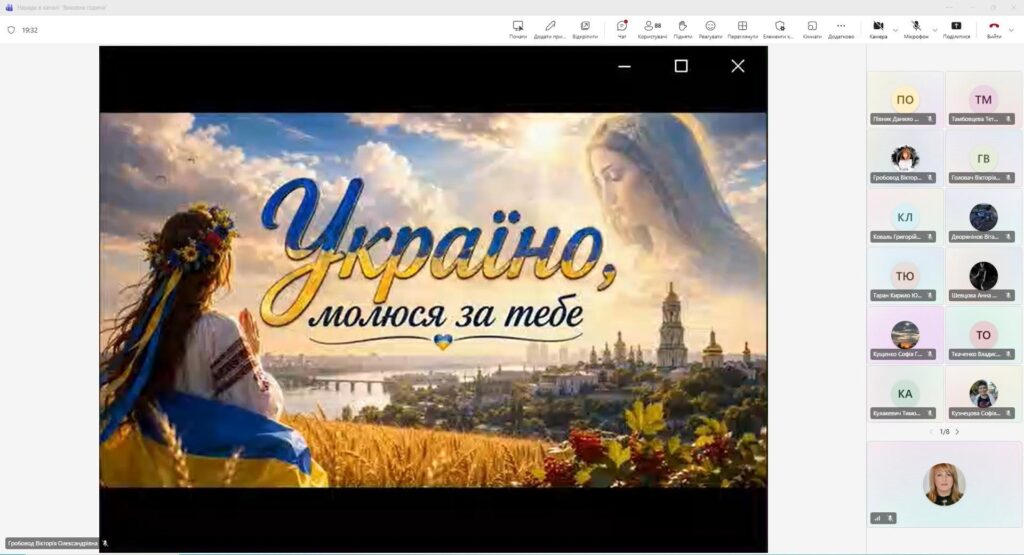Click muted mic icon on self tile

click(889, 518)
